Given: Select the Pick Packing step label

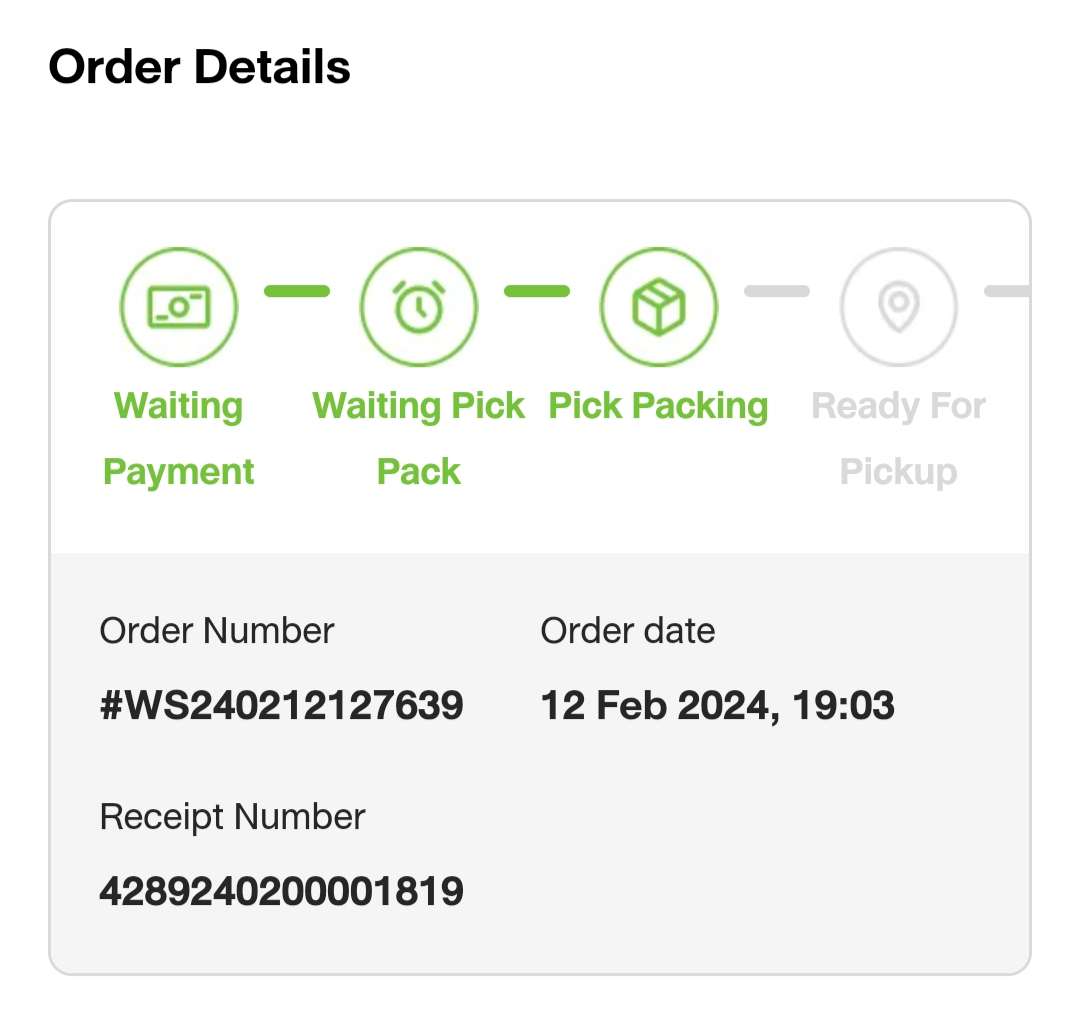Looking at the screenshot, I should [x=658, y=406].
